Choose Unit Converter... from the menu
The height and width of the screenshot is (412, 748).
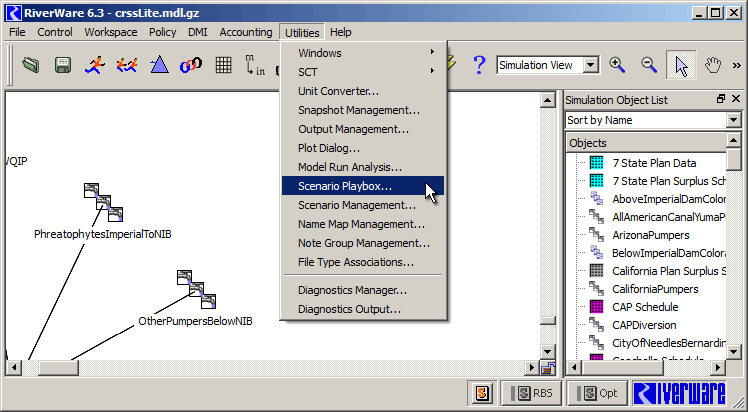363,91
